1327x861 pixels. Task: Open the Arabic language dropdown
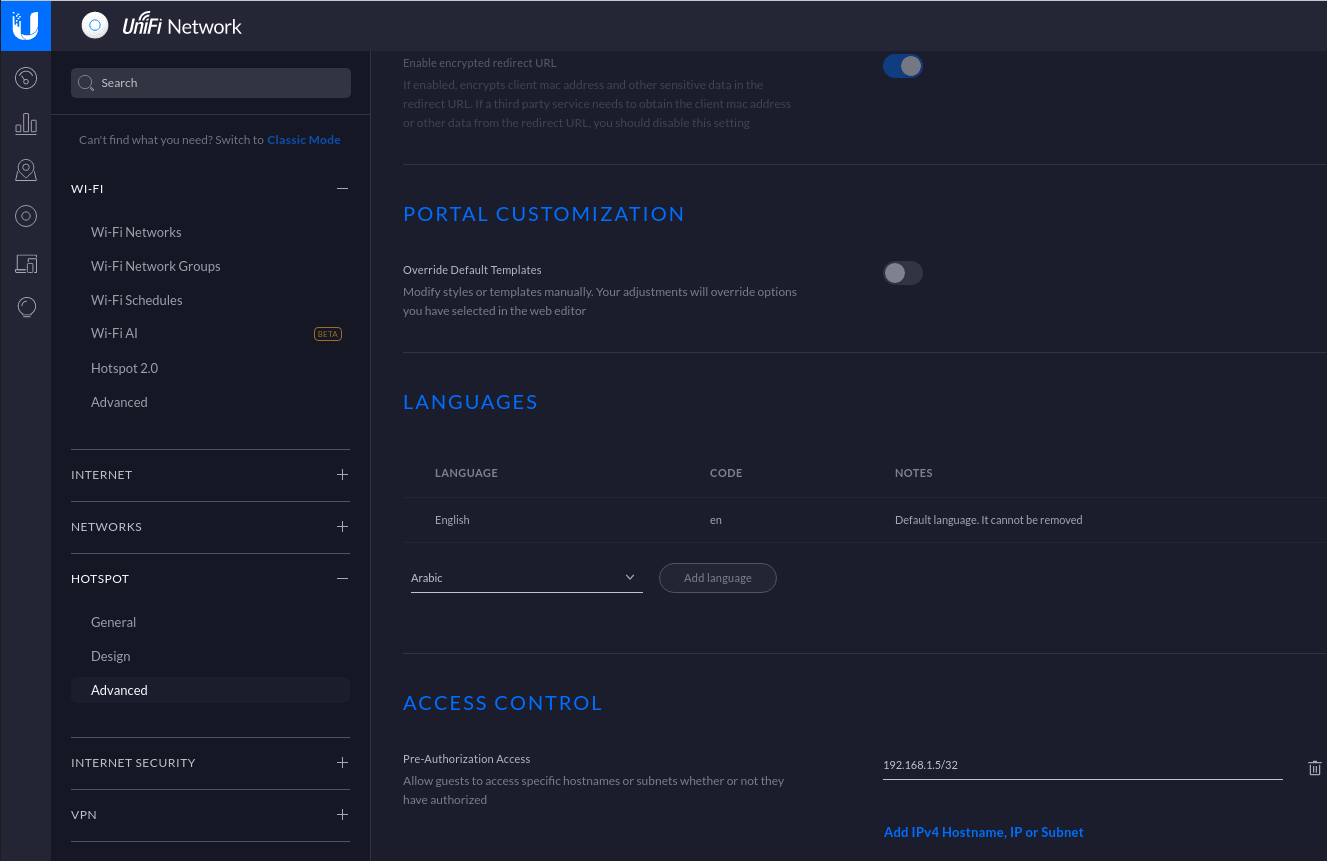[526, 577]
